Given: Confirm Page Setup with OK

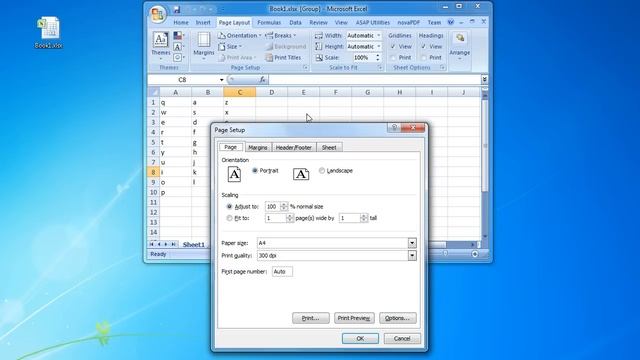Looking at the screenshot, I should click(x=360, y=338).
